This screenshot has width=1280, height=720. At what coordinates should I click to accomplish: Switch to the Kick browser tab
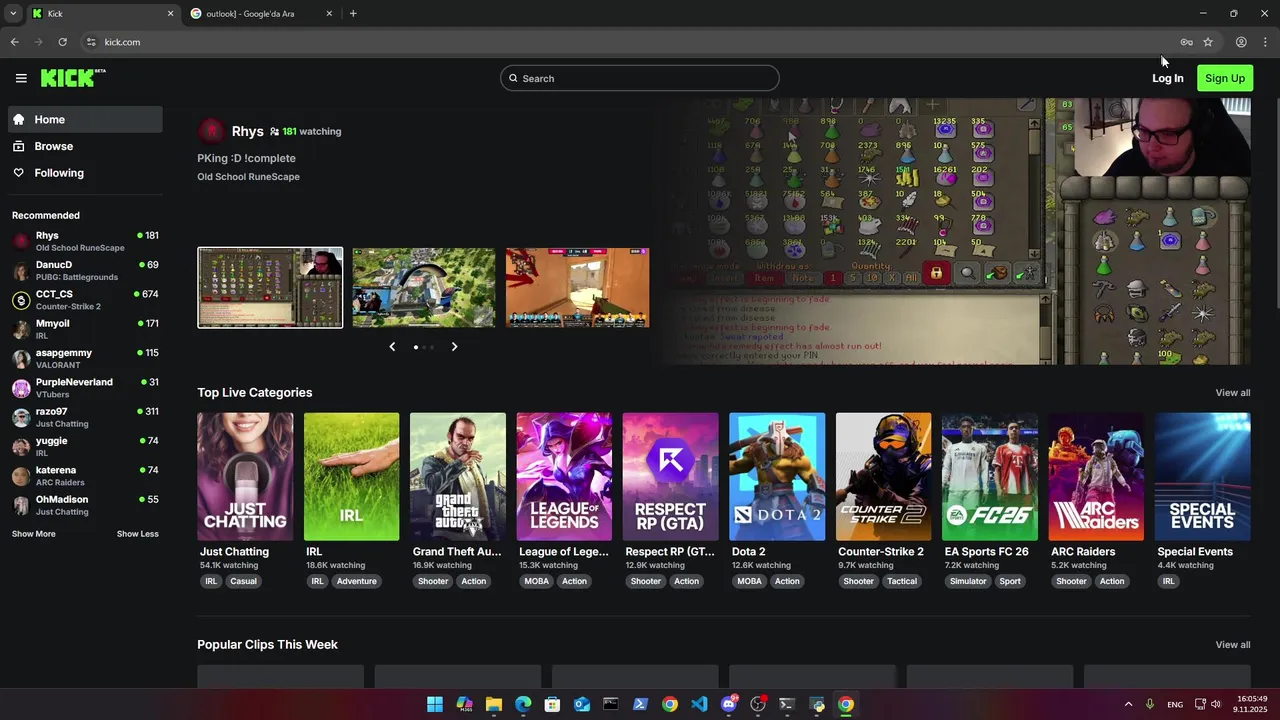102,13
